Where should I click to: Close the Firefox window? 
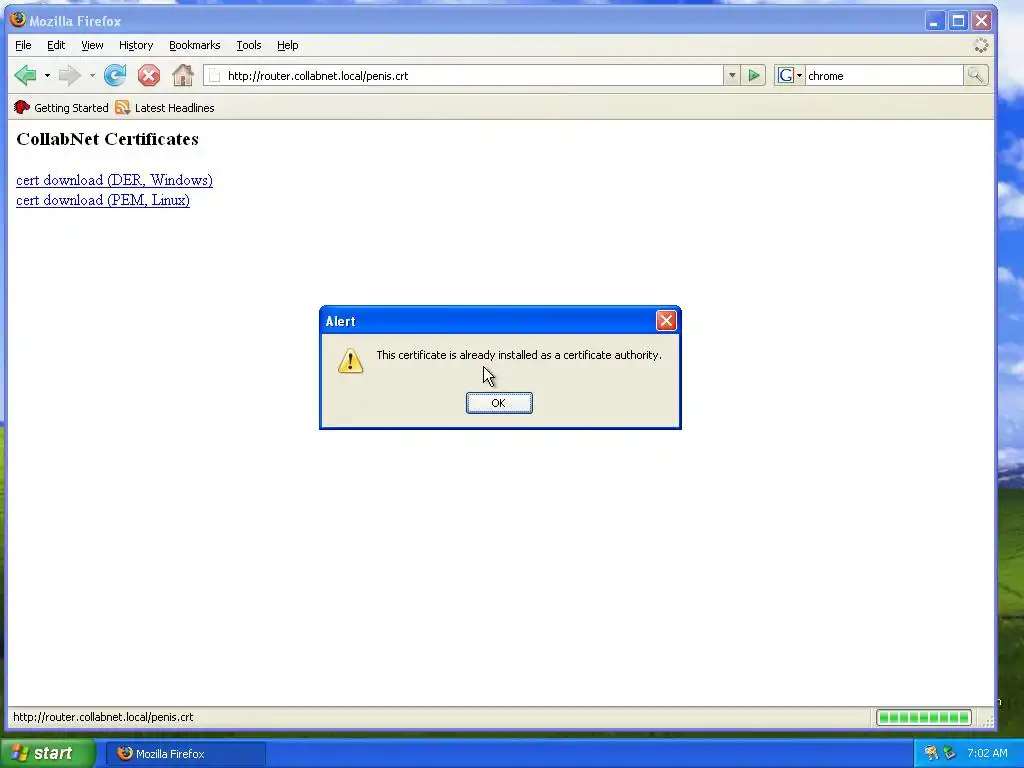(982, 21)
